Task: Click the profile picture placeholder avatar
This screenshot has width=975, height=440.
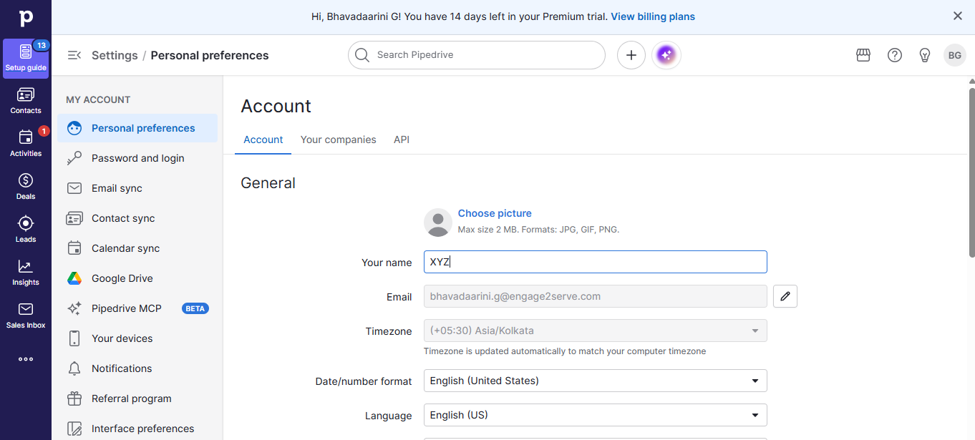Action: tap(438, 222)
